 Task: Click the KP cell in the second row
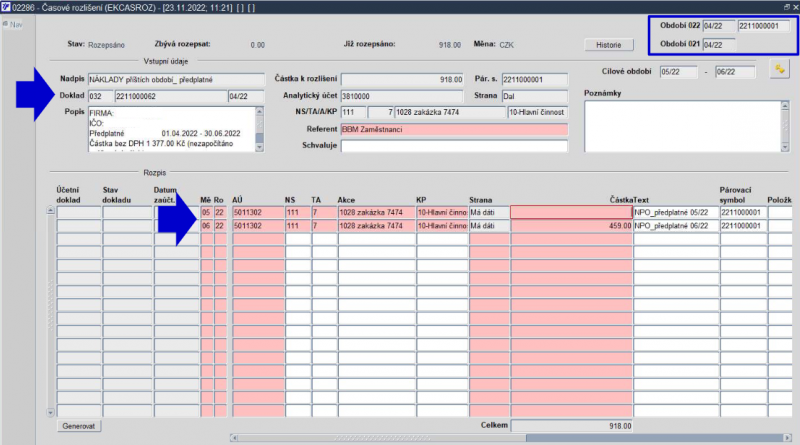tap(442, 226)
